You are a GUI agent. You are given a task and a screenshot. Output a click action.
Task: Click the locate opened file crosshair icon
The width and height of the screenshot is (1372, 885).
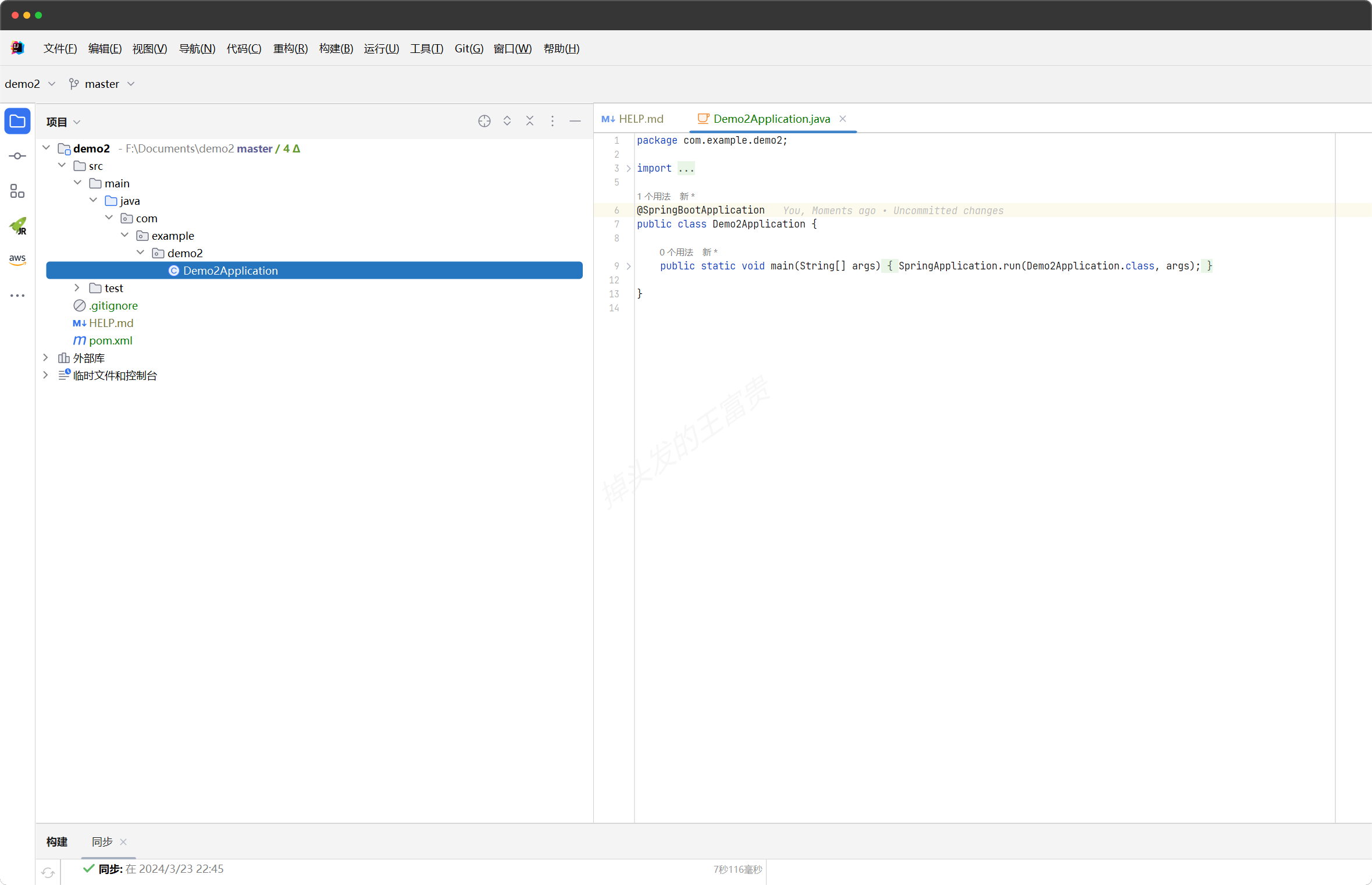[x=484, y=121]
